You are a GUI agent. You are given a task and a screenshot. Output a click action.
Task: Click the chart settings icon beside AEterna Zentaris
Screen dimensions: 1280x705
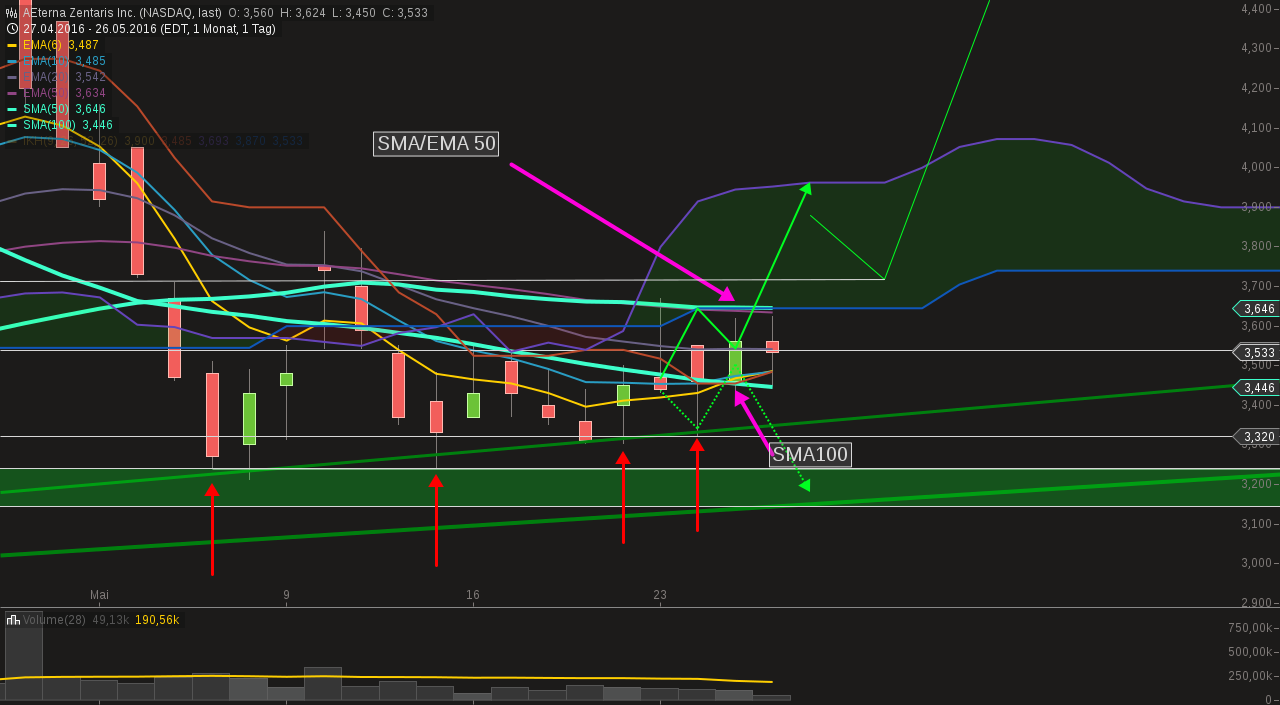pos(12,13)
